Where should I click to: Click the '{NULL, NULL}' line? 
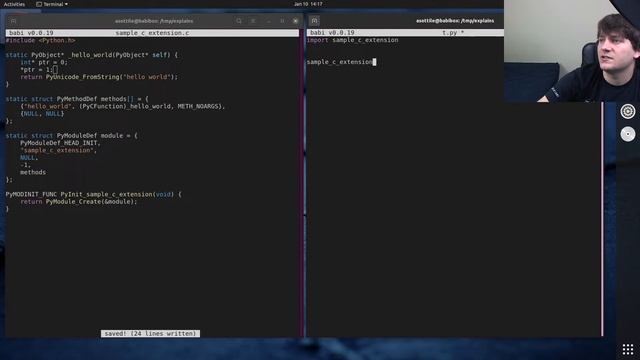[x=42, y=113]
